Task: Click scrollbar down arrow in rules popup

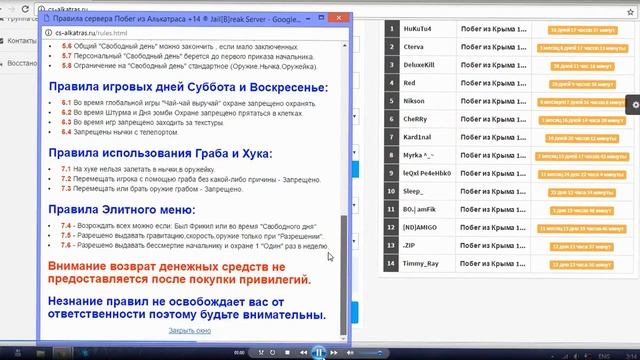Action: pyautogui.click(x=344, y=338)
